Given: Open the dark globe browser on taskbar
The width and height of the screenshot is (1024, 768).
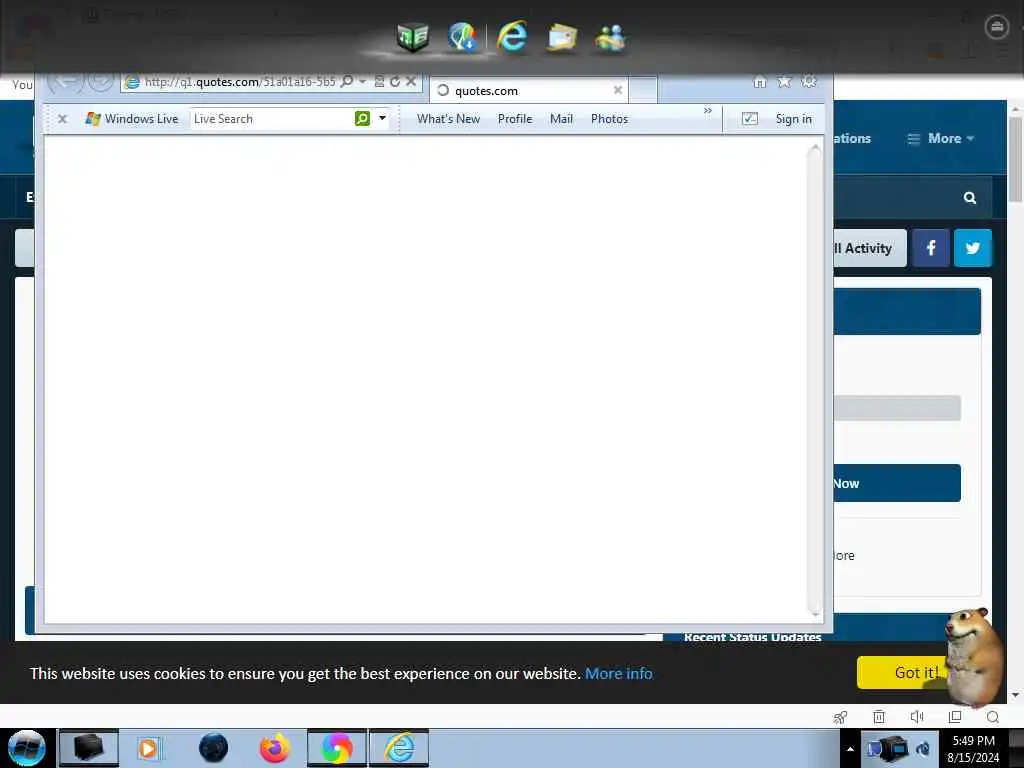Looking at the screenshot, I should 213,748.
